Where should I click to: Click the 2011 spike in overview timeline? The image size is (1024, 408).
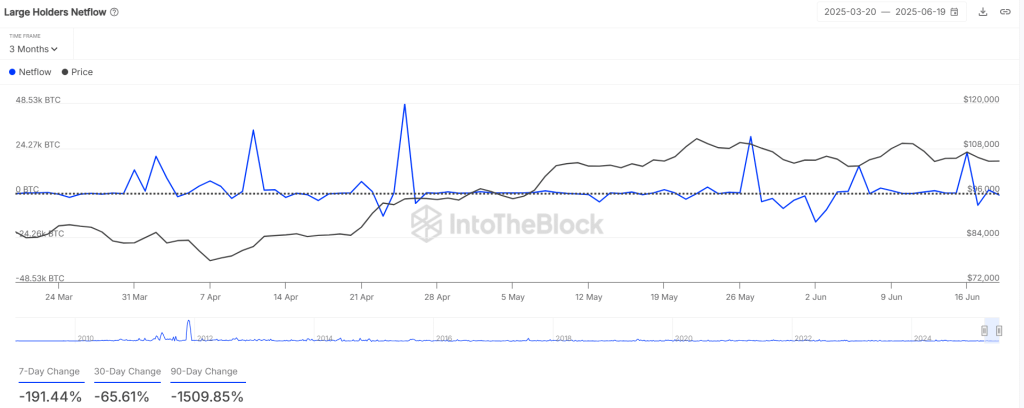click(189, 328)
